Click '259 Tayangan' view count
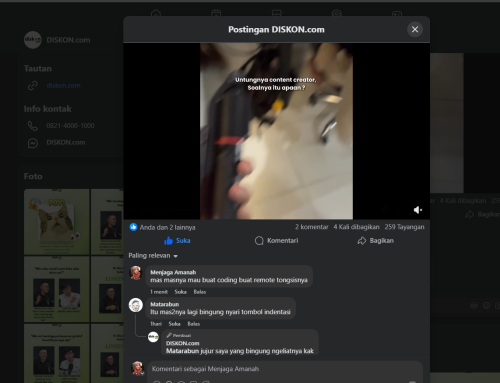Screen dimensions: 500x383 pos(404,227)
